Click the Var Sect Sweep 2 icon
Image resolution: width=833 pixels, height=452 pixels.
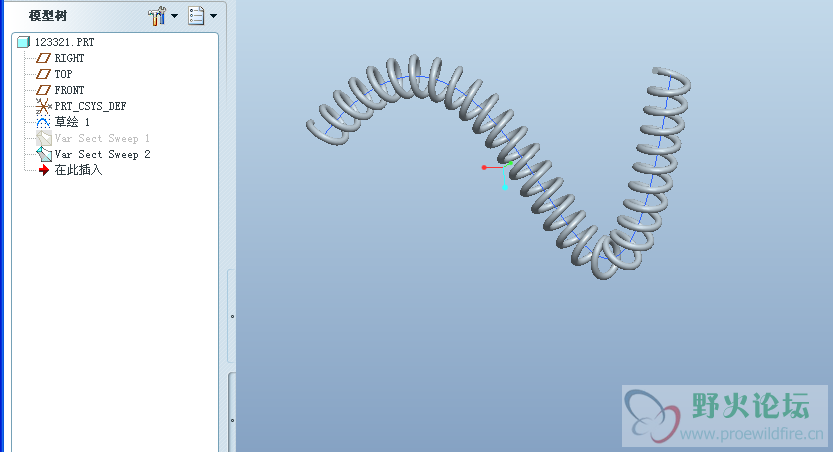pos(43,155)
